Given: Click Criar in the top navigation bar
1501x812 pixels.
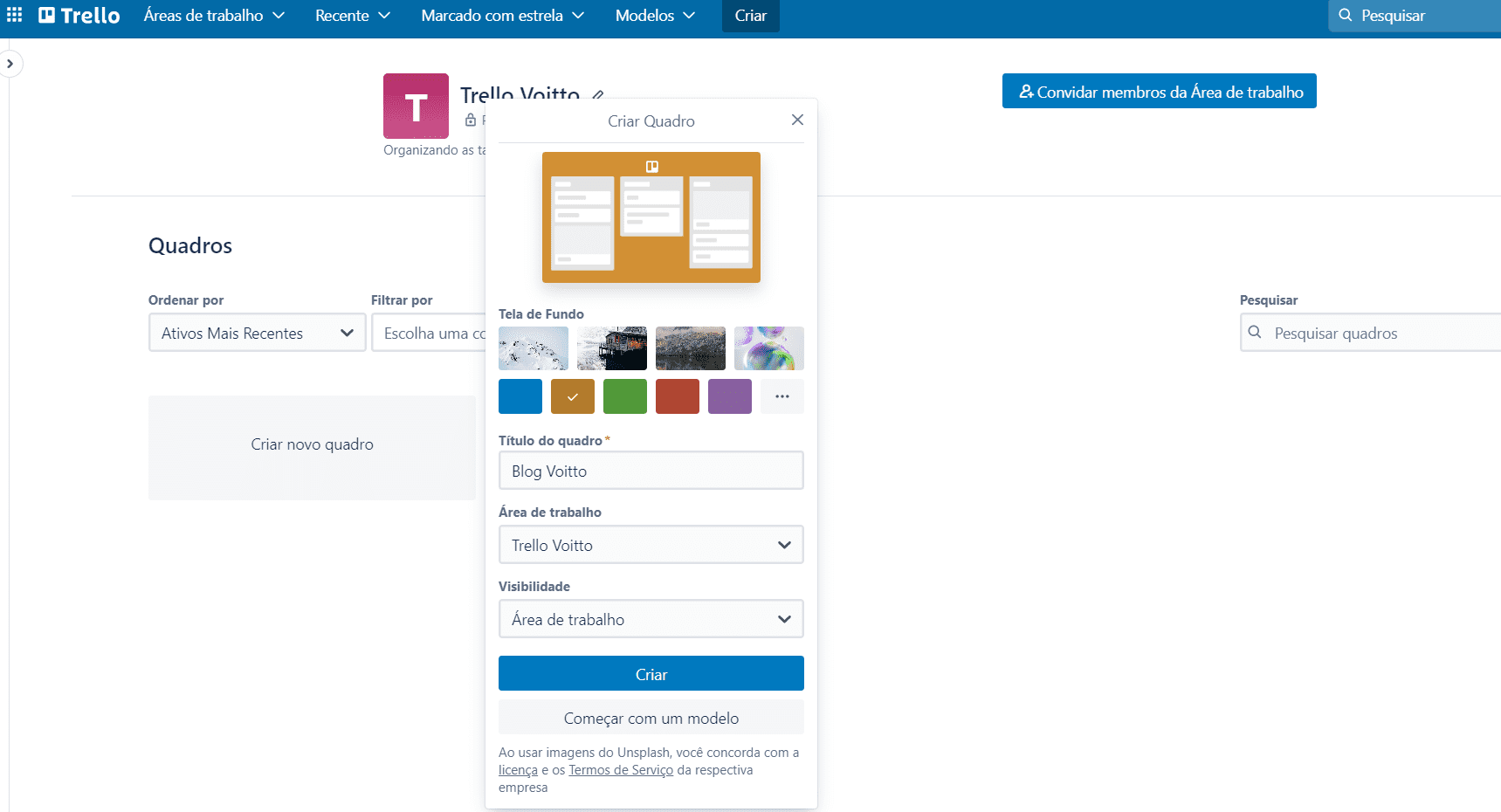Looking at the screenshot, I should (751, 15).
